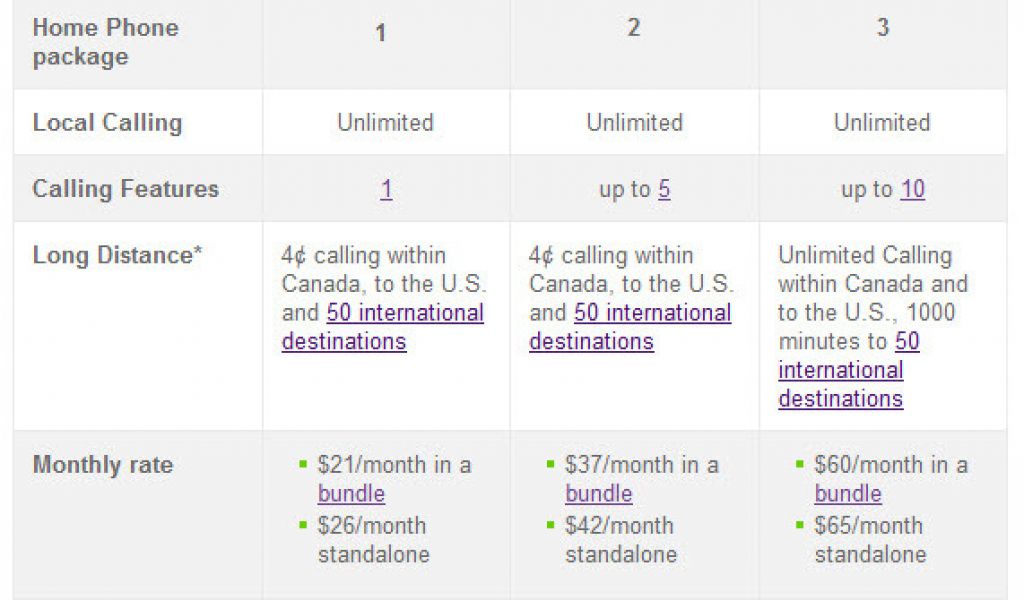Click the 'Local Calling' row label

click(x=107, y=123)
